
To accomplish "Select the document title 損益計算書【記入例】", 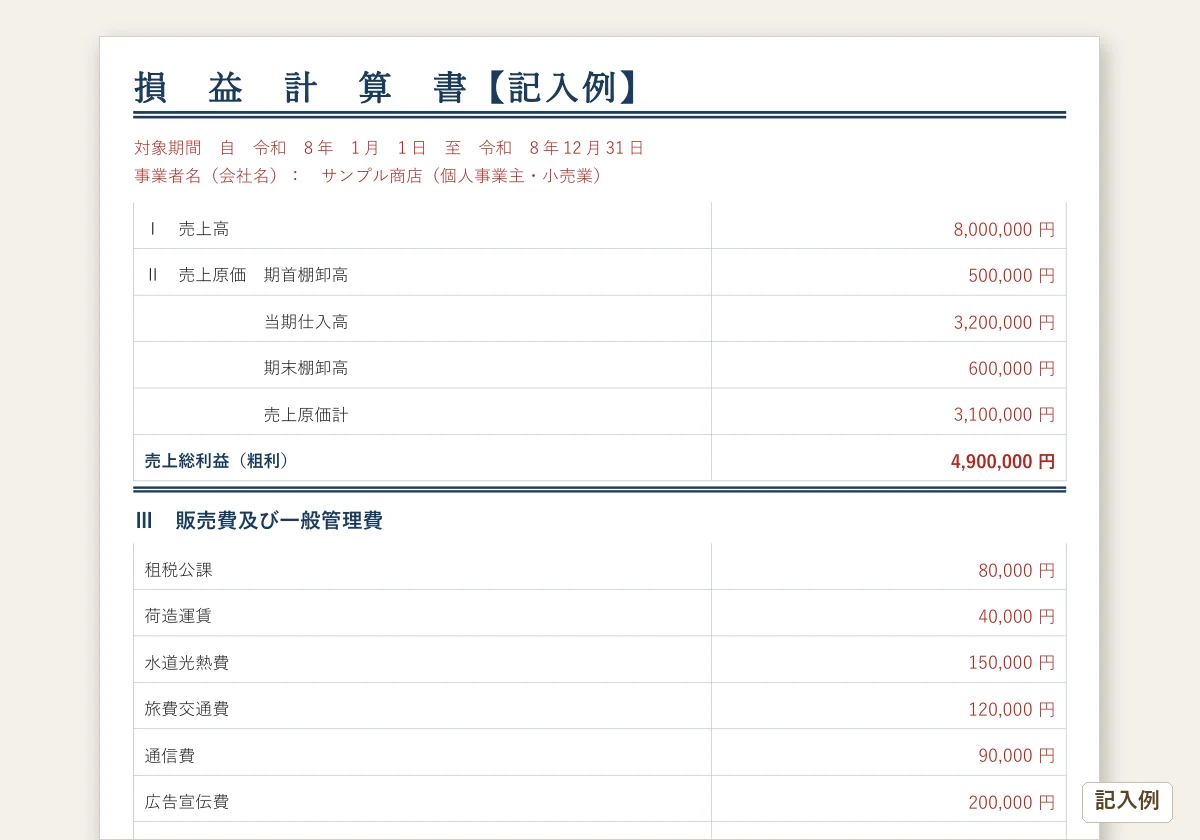I will (x=386, y=88).
